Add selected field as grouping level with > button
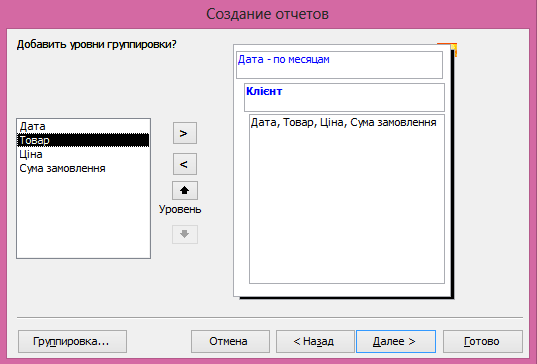The height and width of the screenshot is (364, 537). coord(185,133)
